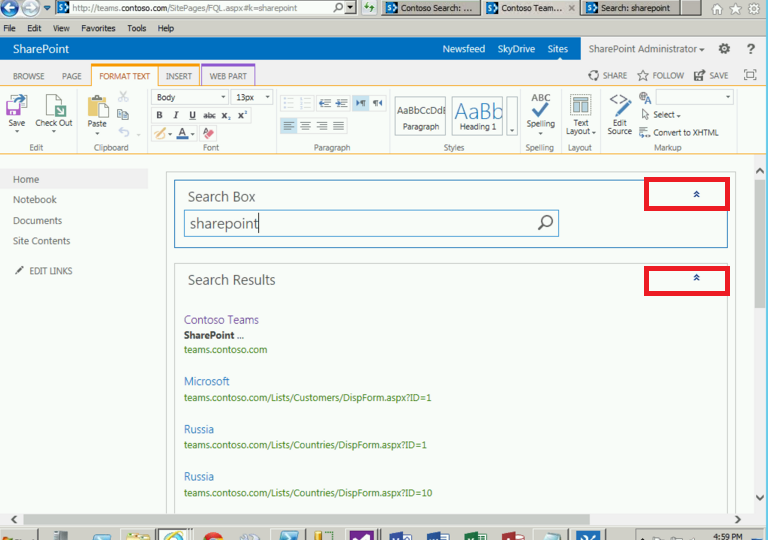Click the SAVE button at top right
Screen dimensions: 768x540
click(x=711, y=75)
